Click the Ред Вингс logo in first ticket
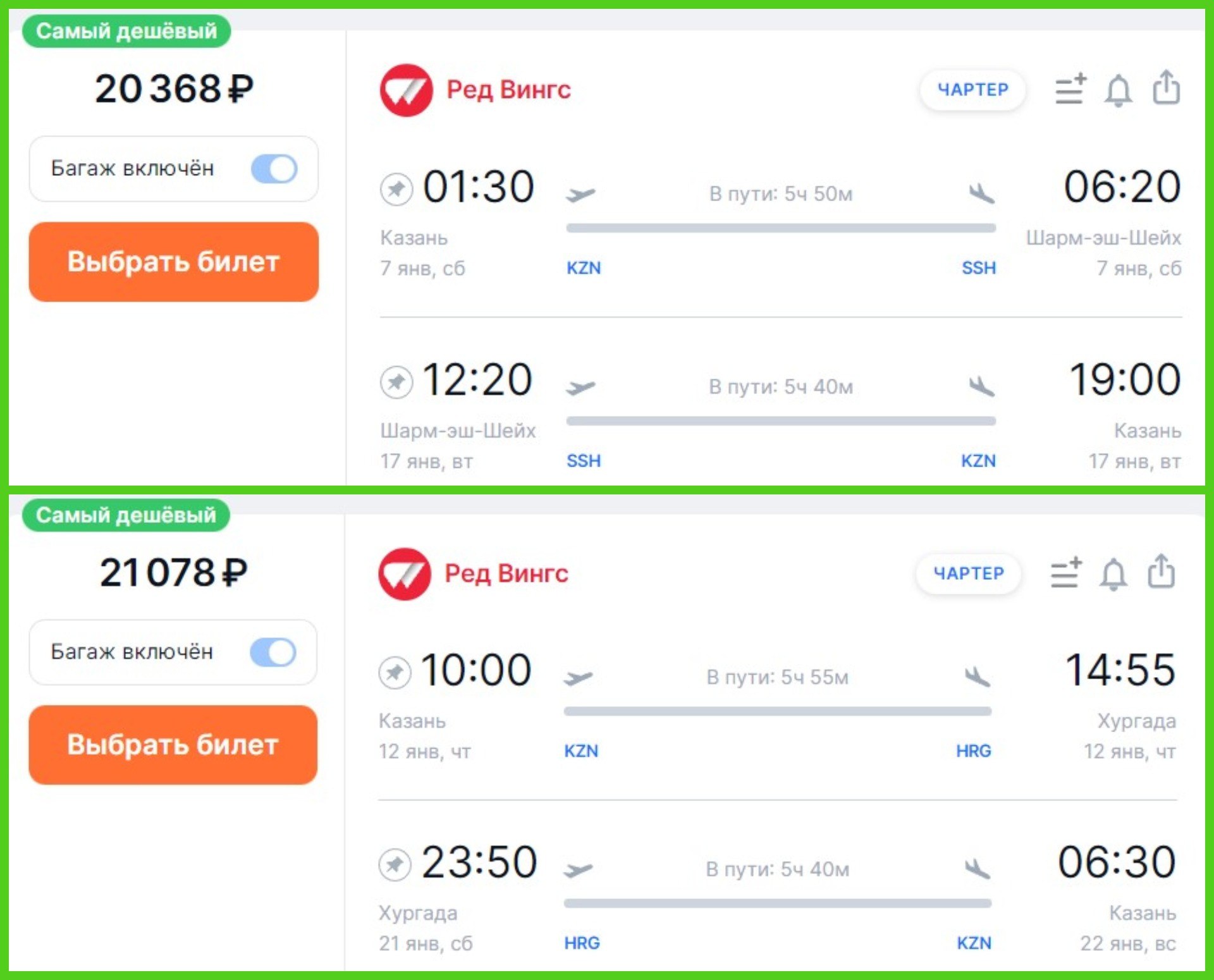This screenshot has height=980, width=1214. [x=407, y=90]
